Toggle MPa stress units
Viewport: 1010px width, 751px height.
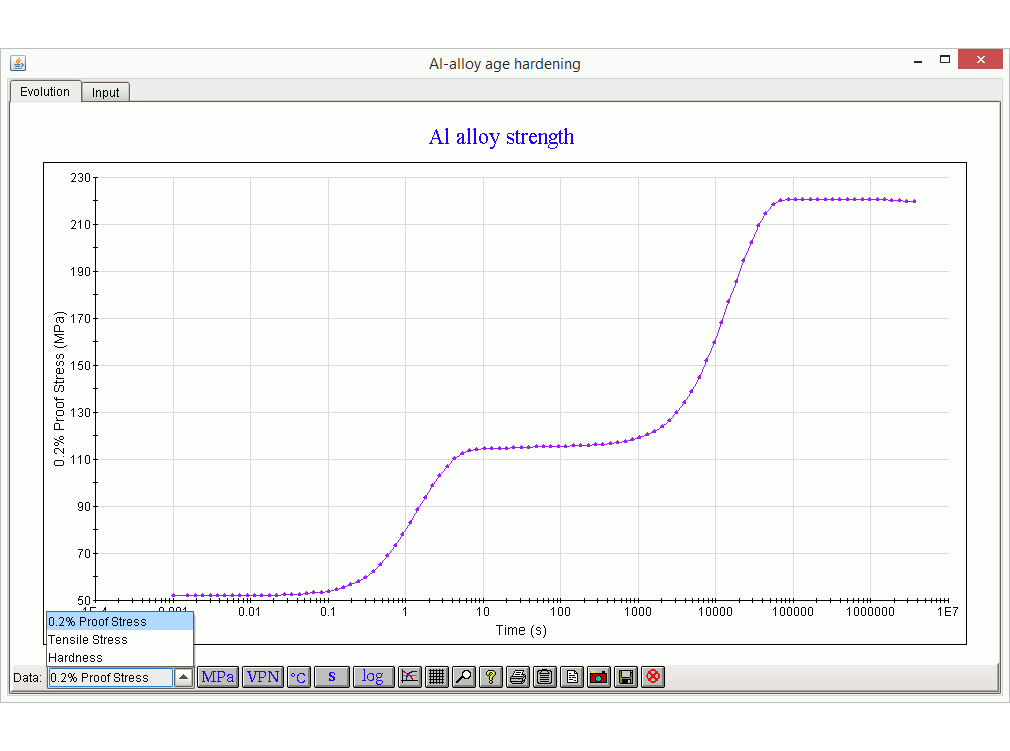click(218, 677)
